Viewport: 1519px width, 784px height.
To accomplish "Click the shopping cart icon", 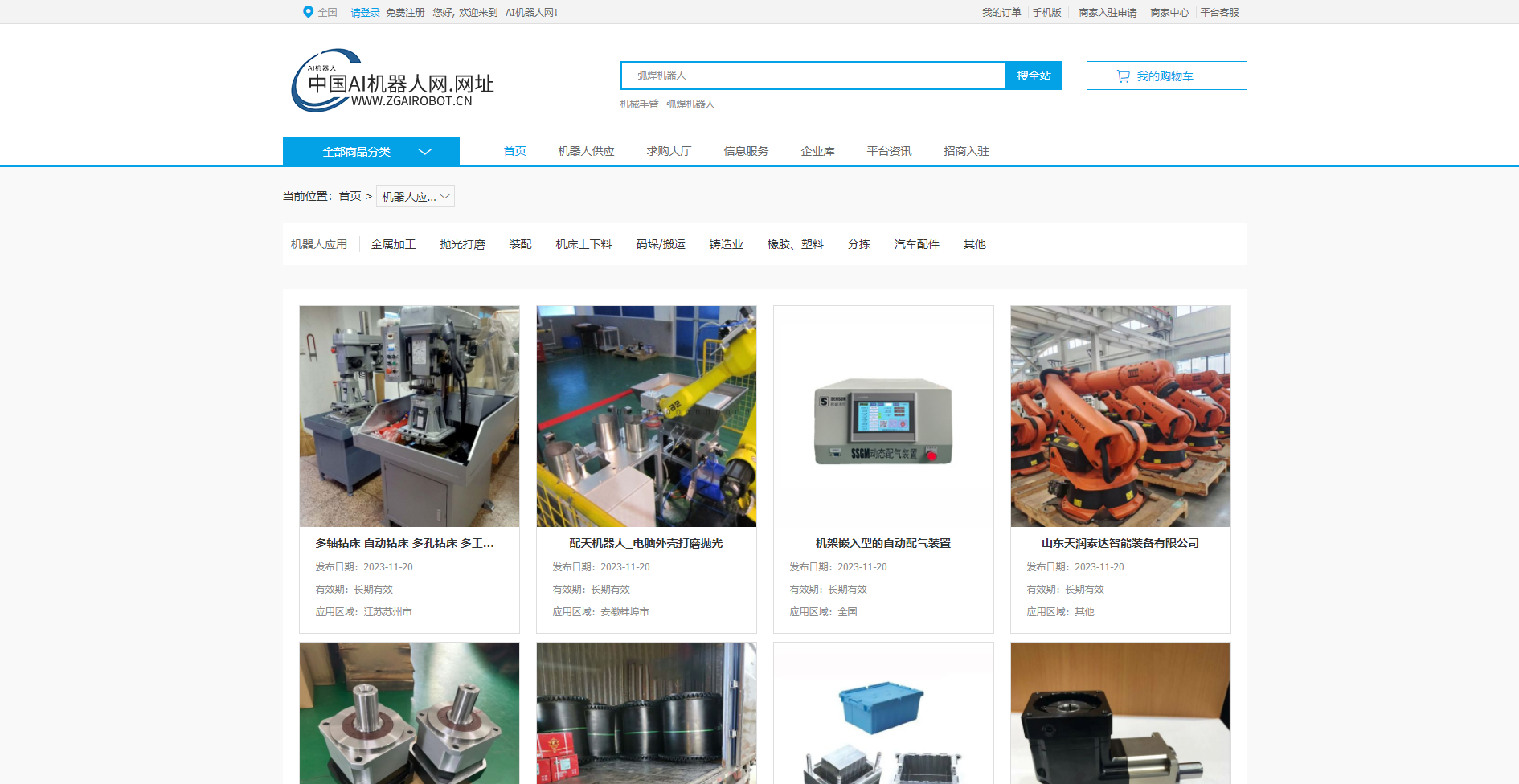I will click(x=1123, y=76).
